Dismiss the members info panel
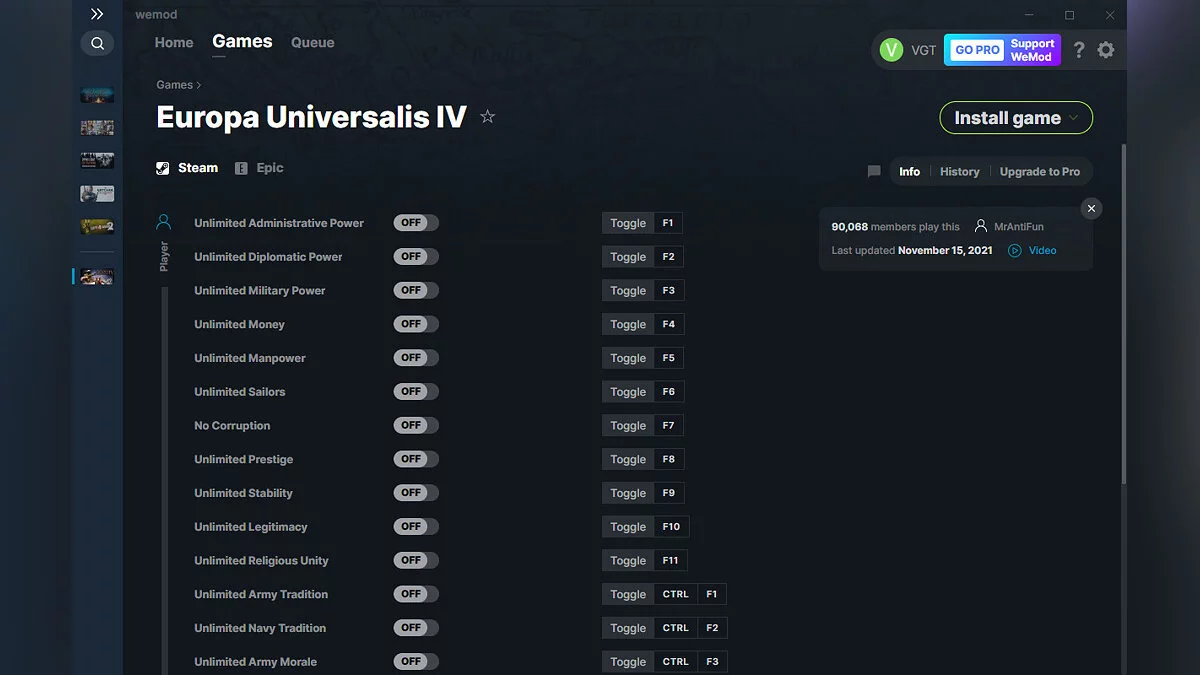Viewport: 1200px width, 675px height. pyautogui.click(x=1091, y=208)
